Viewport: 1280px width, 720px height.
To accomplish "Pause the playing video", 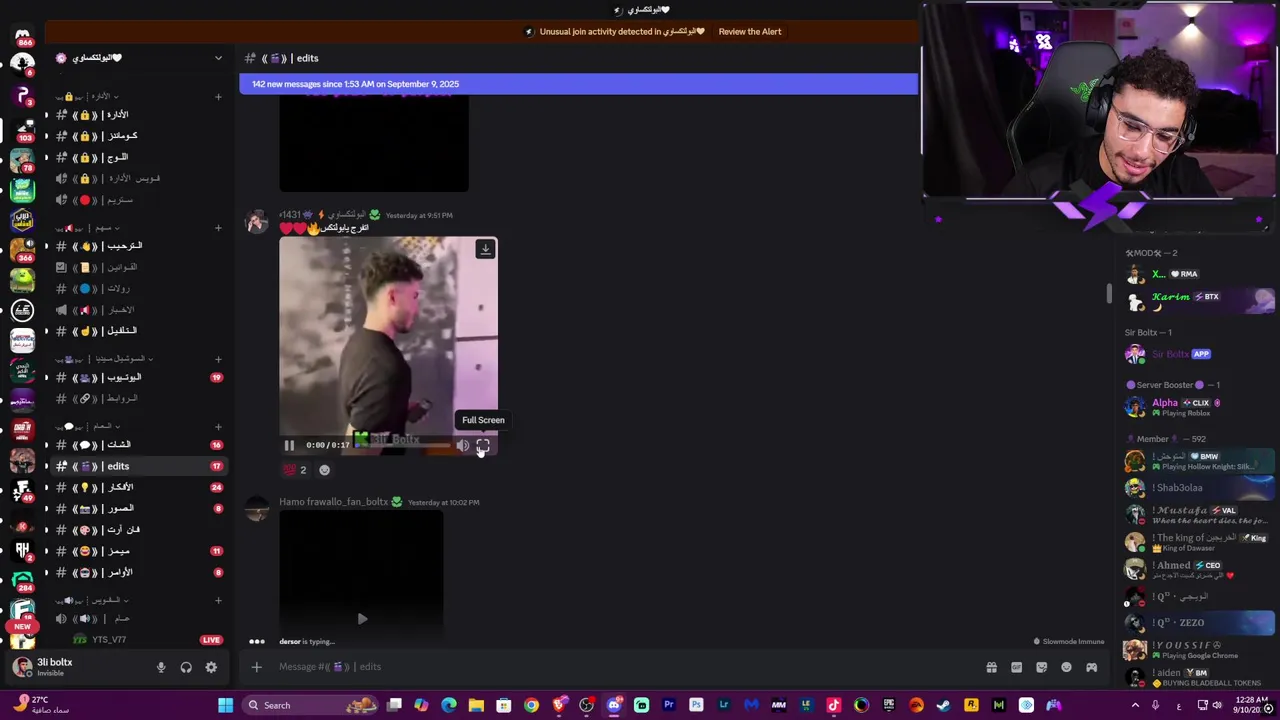I will pyautogui.click(x=290, y=446).
